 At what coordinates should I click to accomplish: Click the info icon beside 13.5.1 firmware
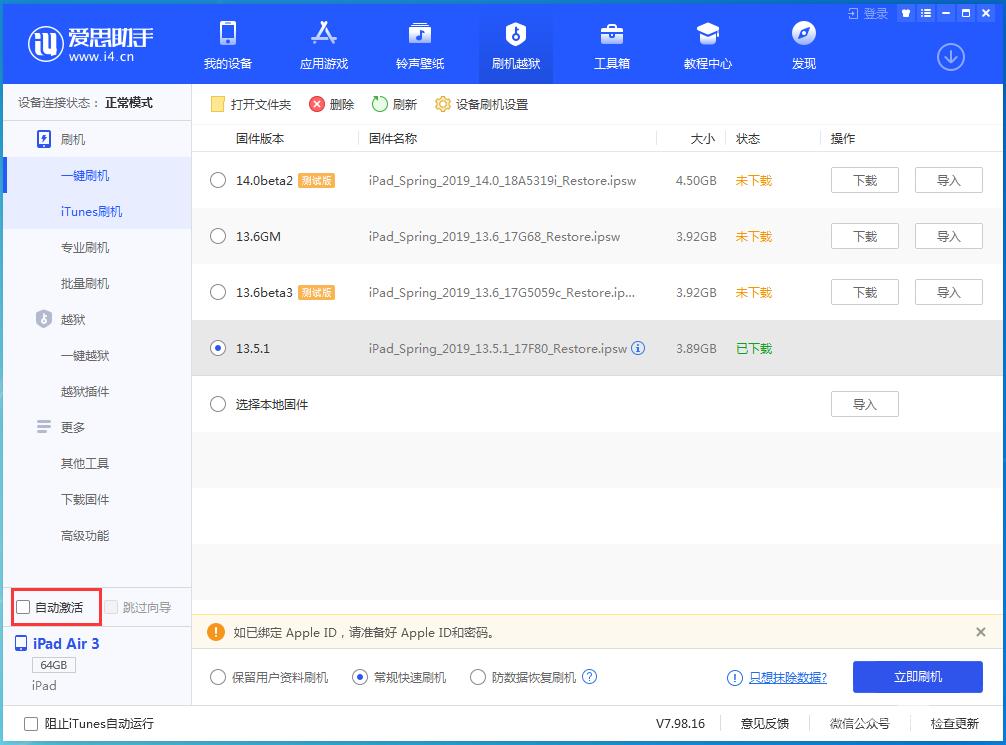(x=637, y=348)
